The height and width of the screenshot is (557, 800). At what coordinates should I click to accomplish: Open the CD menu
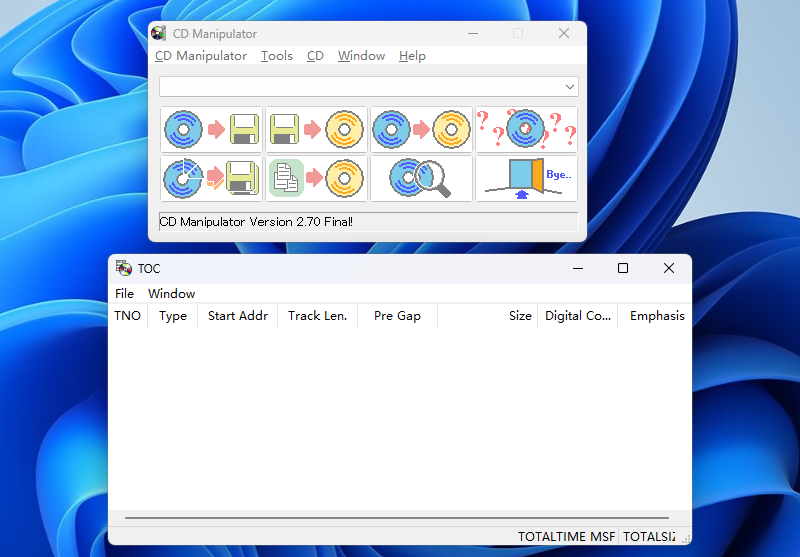(x=315, y=56)
